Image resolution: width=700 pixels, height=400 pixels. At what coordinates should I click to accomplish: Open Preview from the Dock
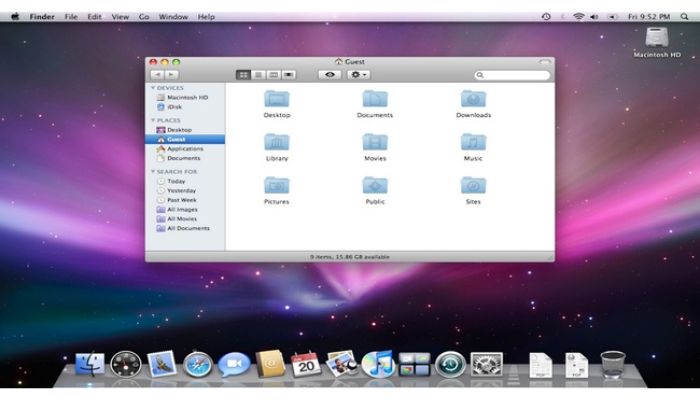342,364
